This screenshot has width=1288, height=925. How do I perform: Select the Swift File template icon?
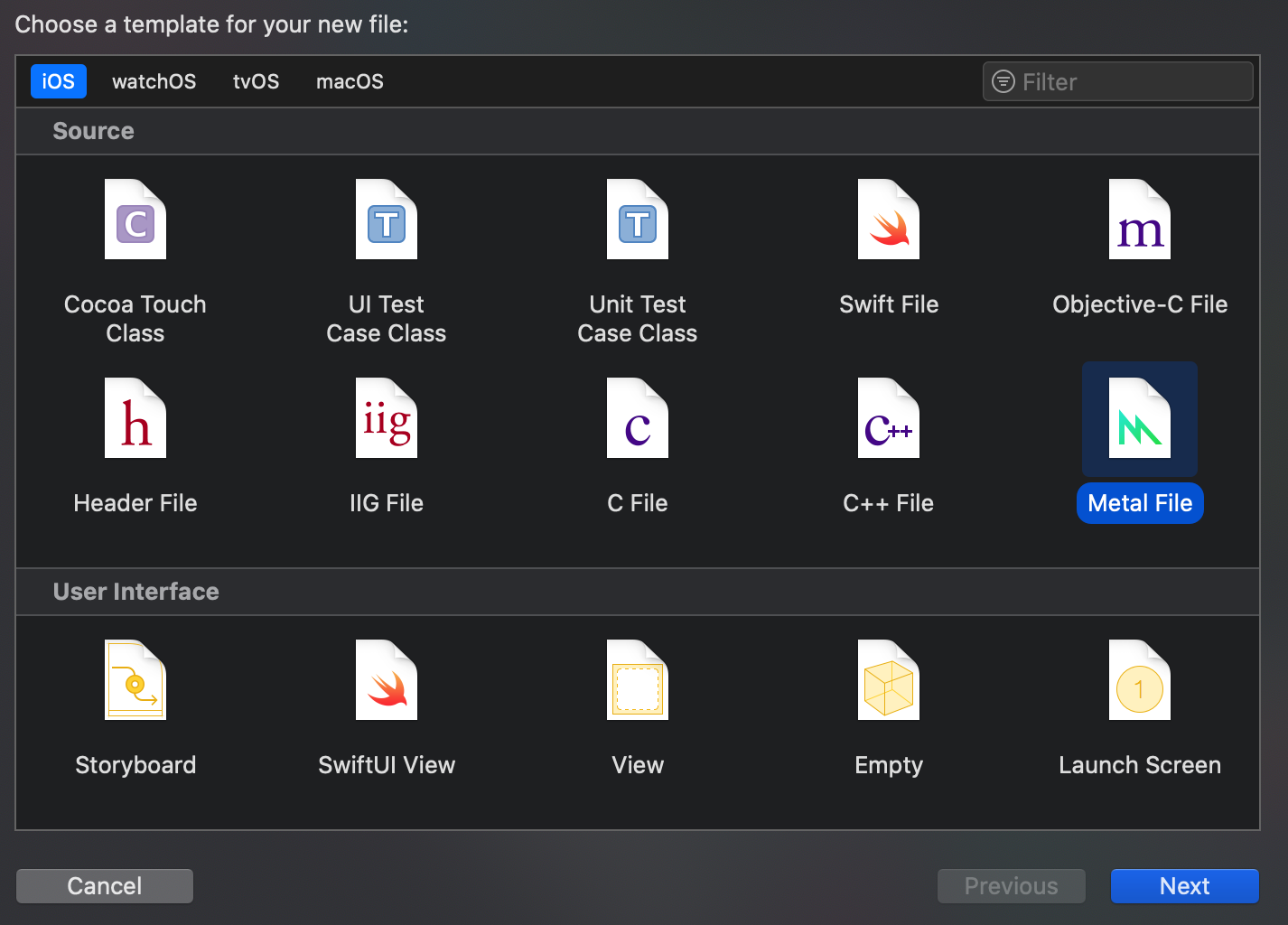[x=889, y=220]
